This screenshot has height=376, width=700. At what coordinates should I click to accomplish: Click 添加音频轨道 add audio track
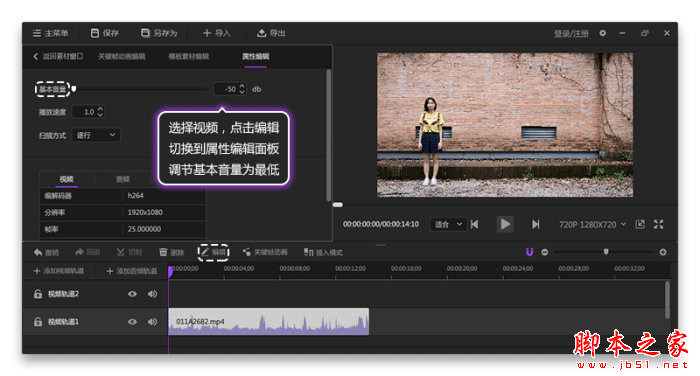coord(132,271)
